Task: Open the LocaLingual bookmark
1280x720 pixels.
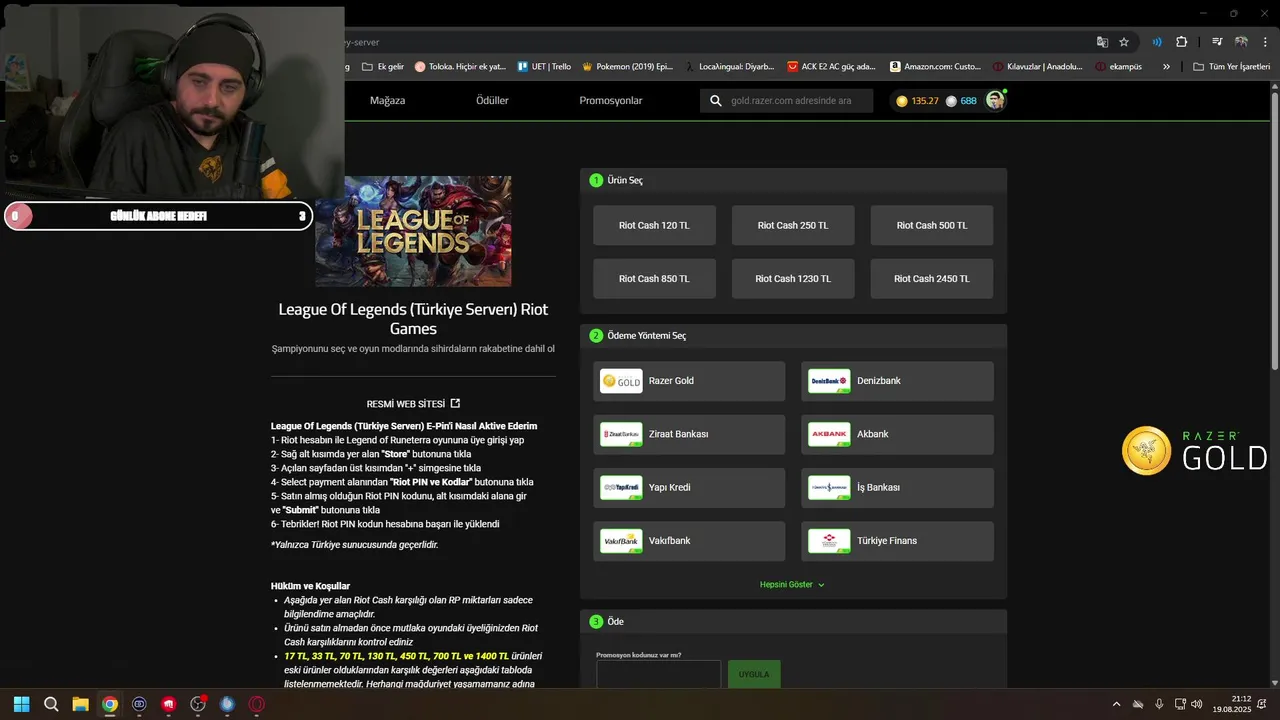Action: [x=729, y=67]
